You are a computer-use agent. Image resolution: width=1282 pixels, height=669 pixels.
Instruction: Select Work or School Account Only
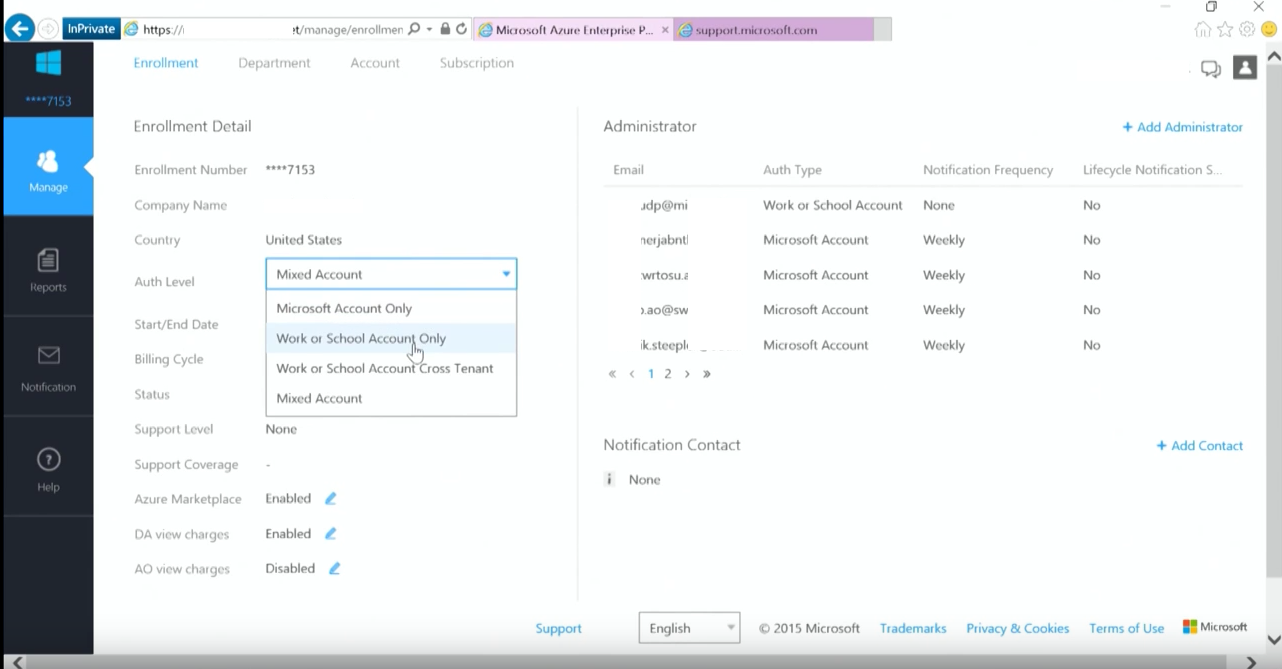[x=391, y=338]
